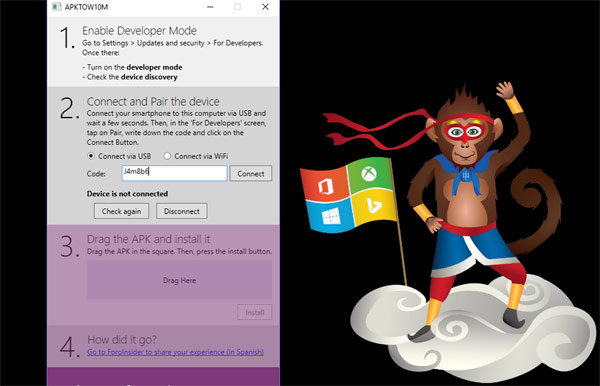600x386 pixels.
Task: Click the 'Connect and Pair the device' heading
Action: [x=153, y=101]
